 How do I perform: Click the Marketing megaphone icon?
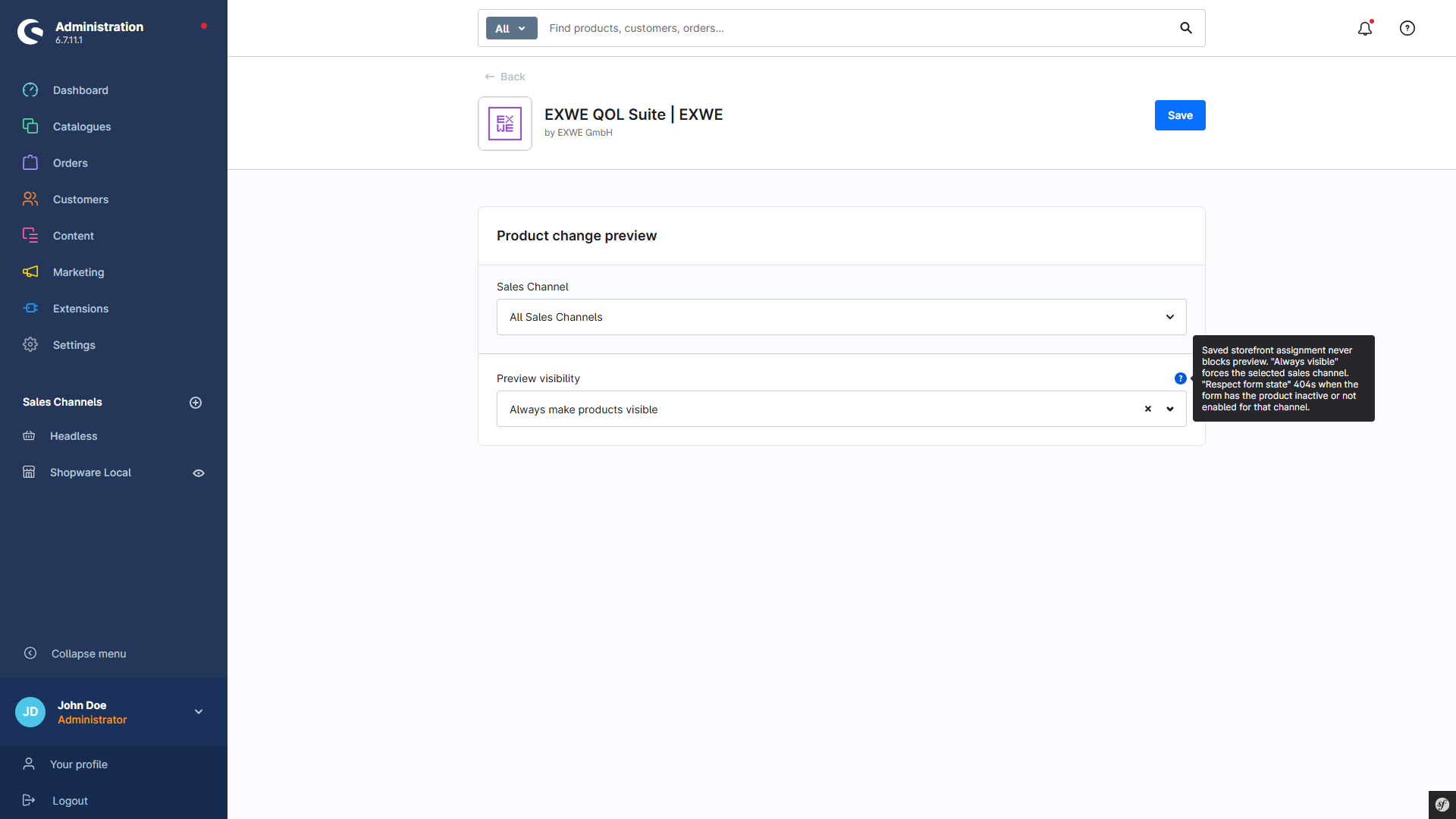click(x=30, y=272)
